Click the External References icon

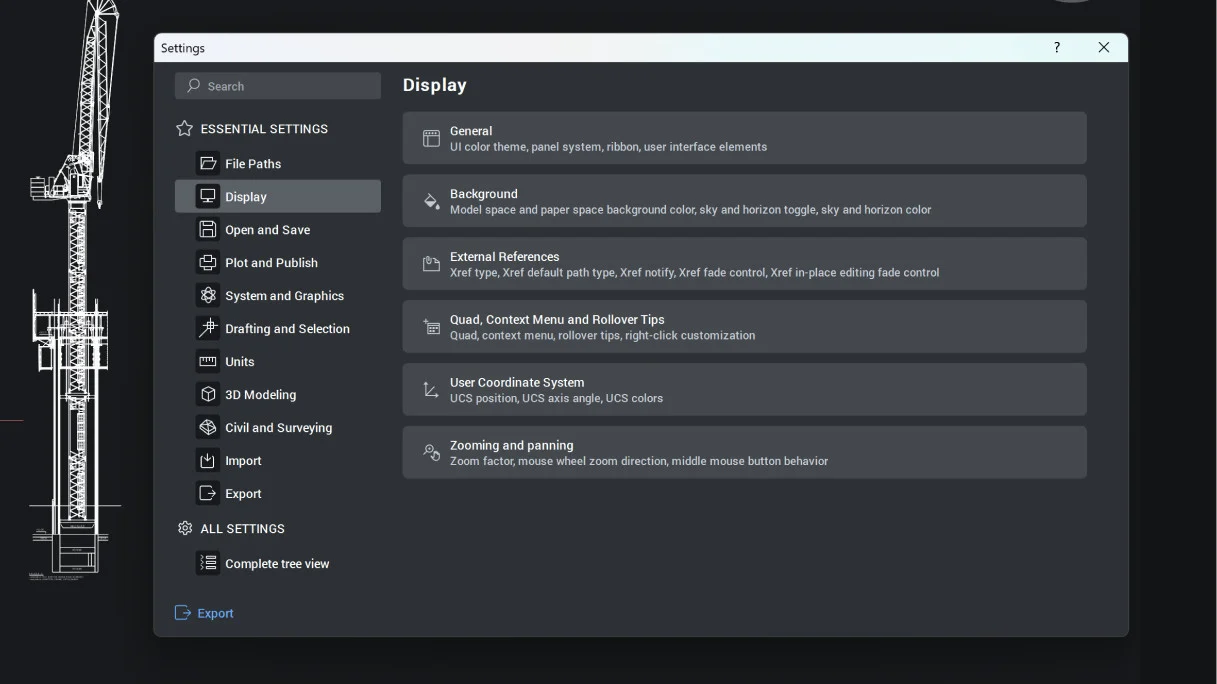(x=431, y=264)
